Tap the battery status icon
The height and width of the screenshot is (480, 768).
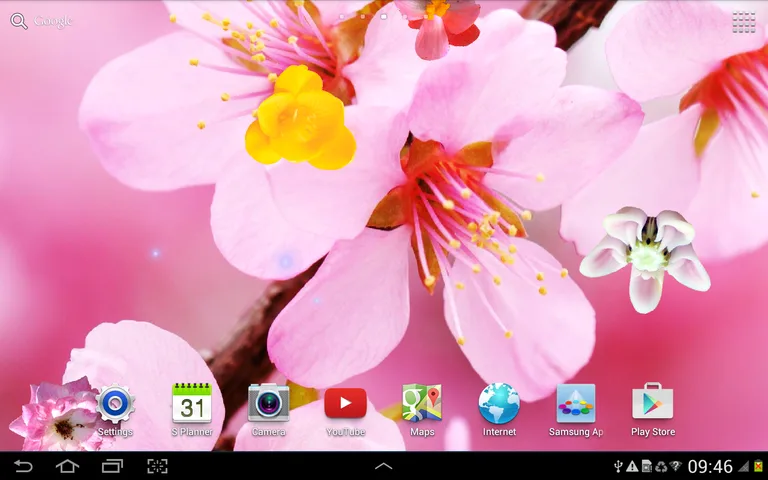click(759, 466)
